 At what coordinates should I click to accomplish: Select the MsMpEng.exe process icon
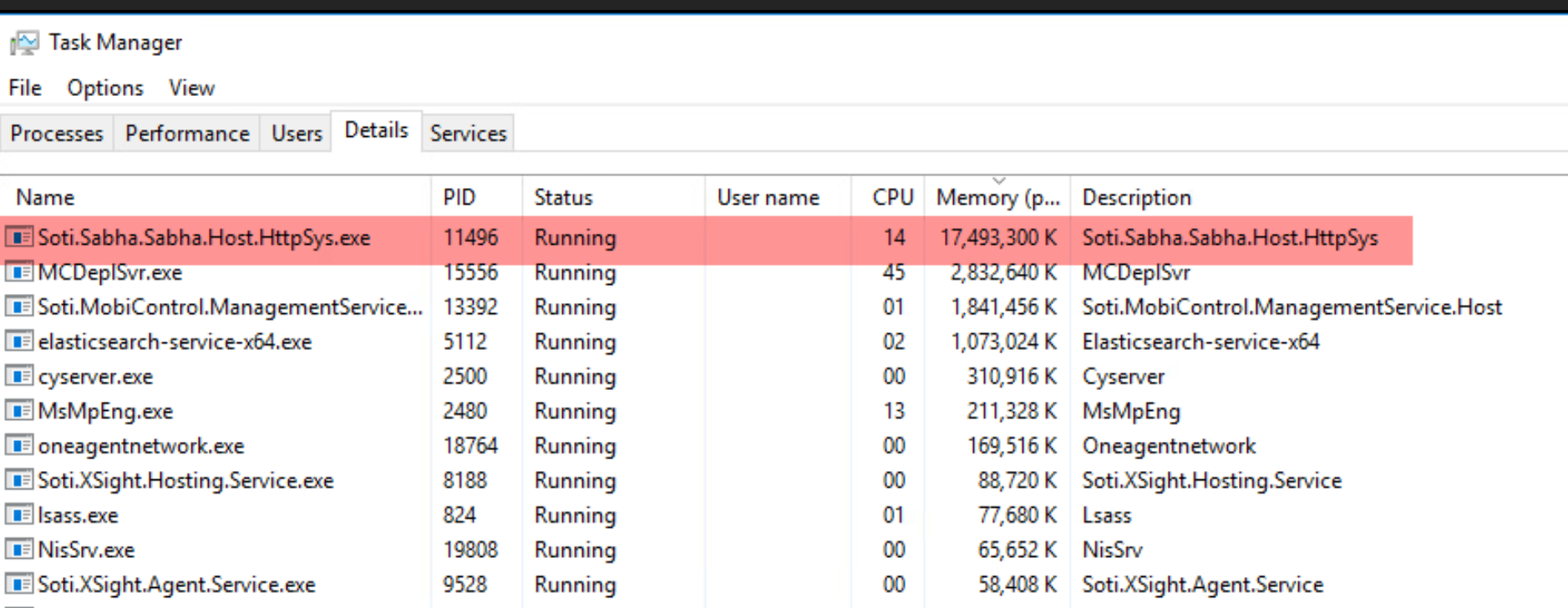[x=19, y=411]
